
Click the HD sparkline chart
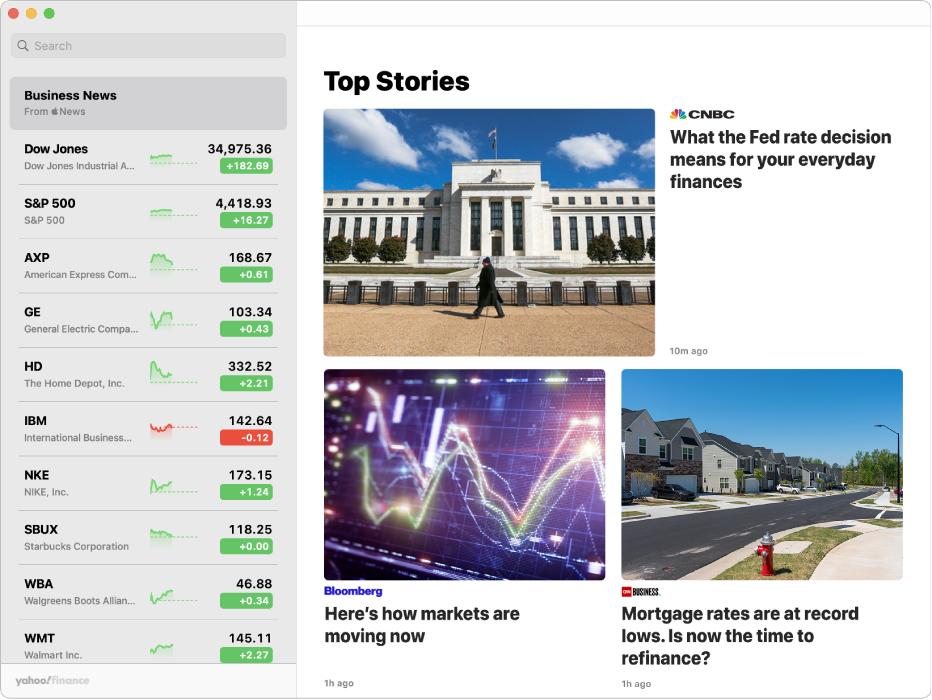173,373
